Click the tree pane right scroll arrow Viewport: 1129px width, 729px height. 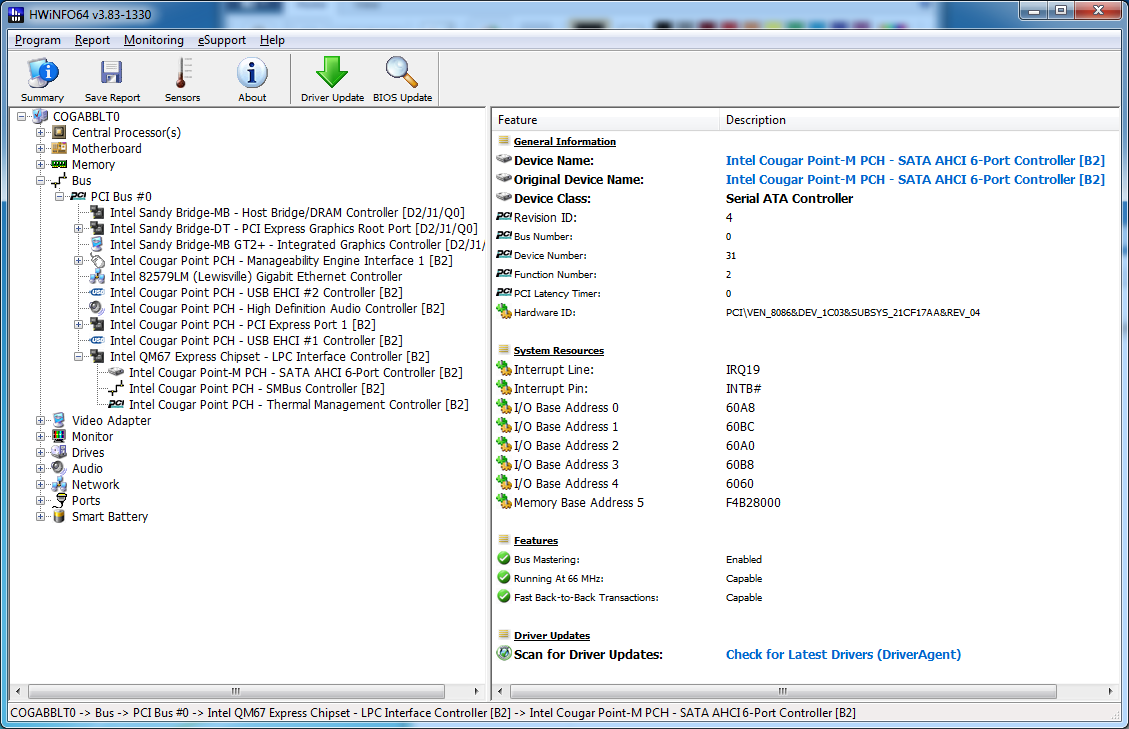476,692
